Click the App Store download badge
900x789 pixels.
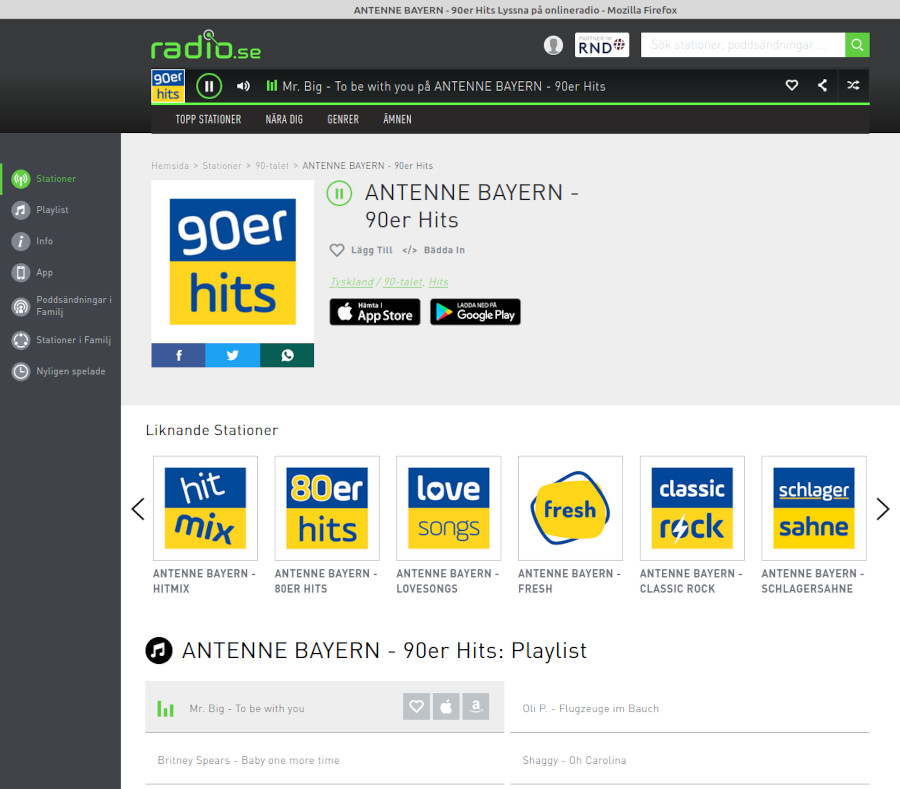point(375,312)
